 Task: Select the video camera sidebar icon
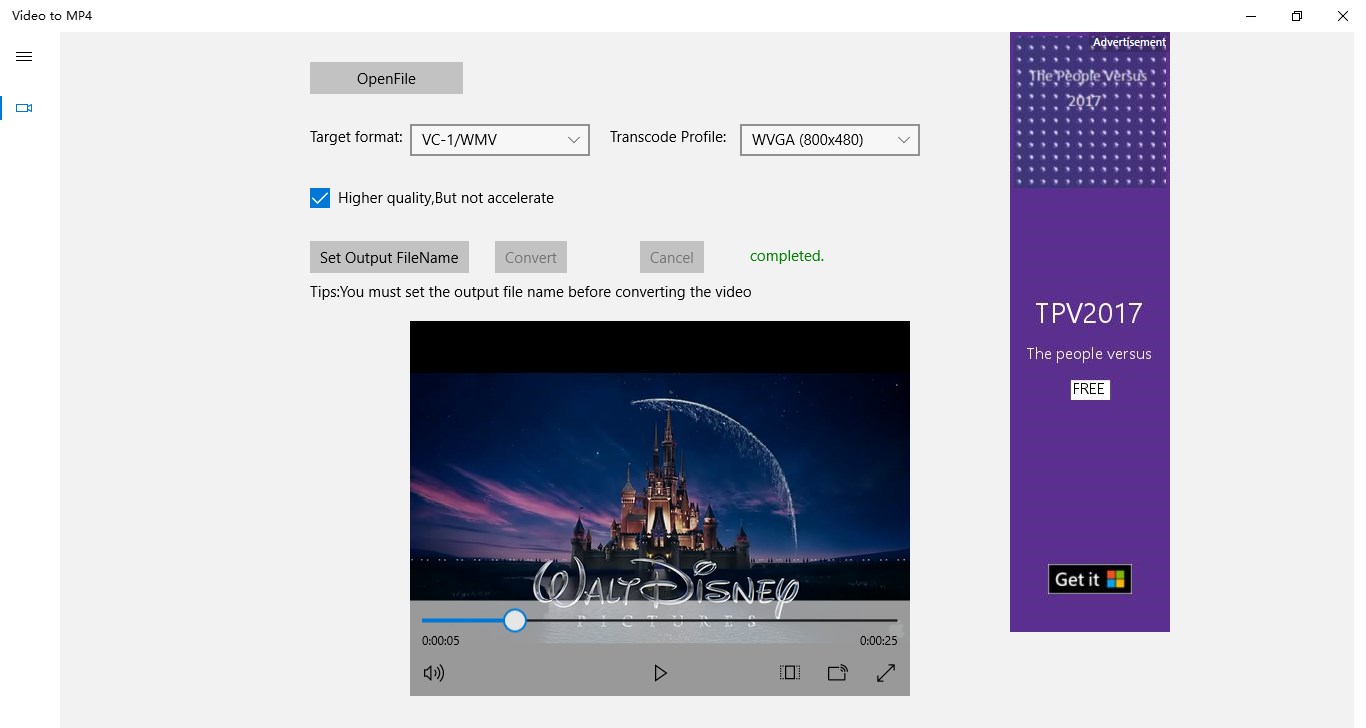click(x=25, y=108)
